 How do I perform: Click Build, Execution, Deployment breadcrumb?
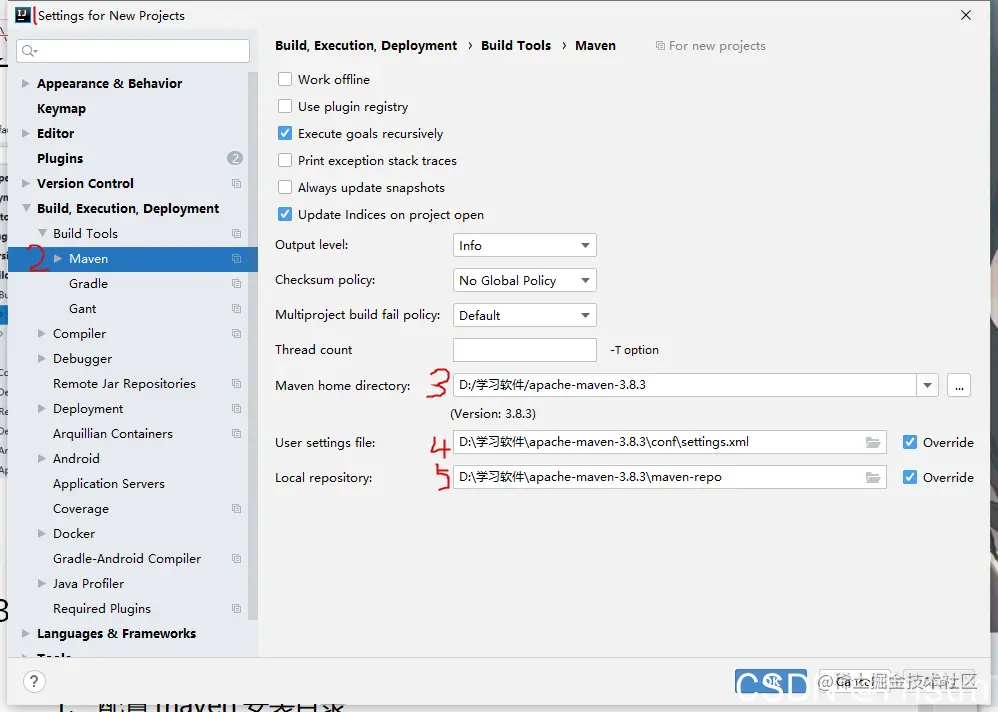coord(366,46)
